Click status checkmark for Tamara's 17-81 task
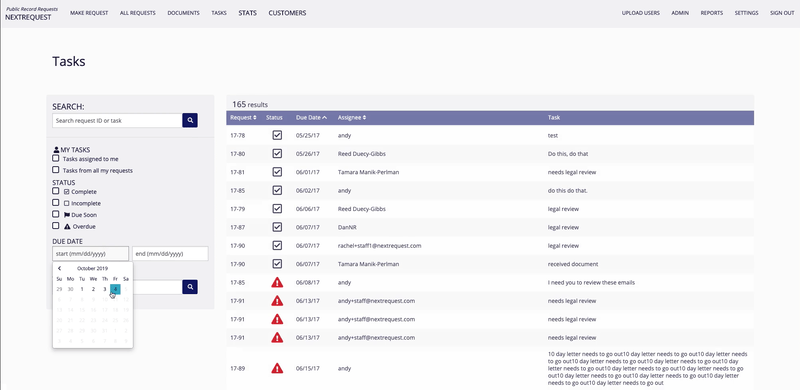 coord(277,172)
